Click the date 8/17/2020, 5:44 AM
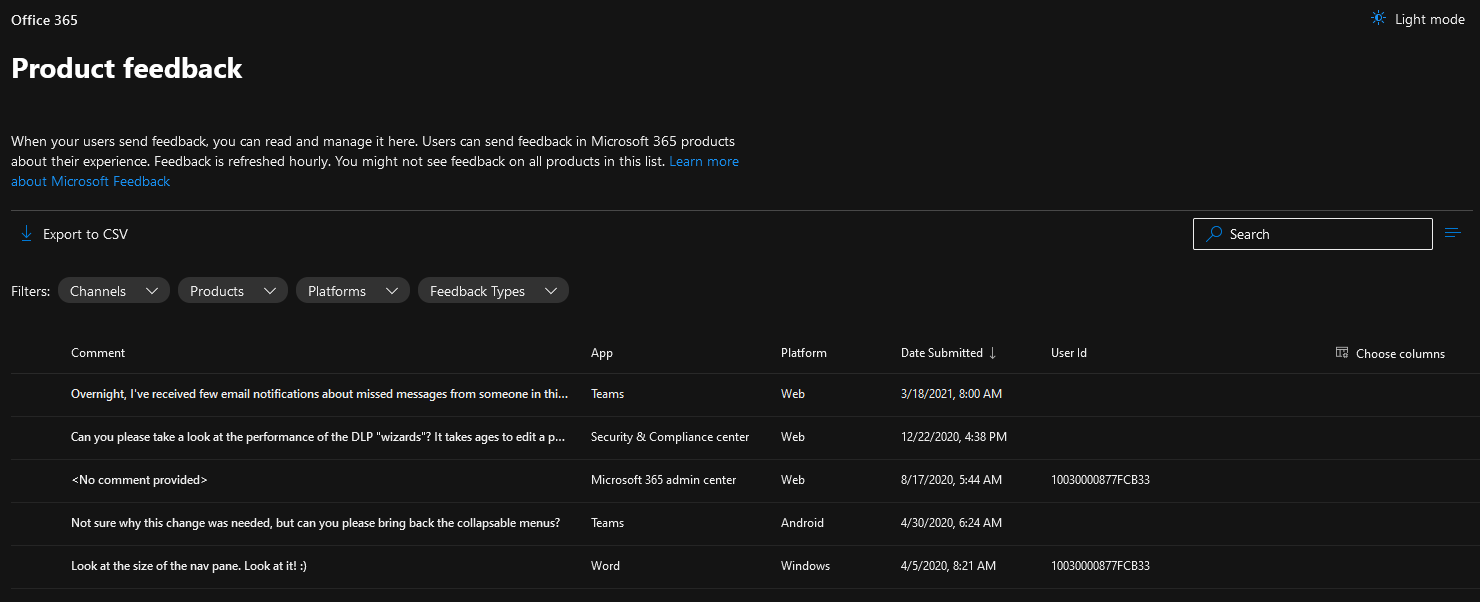This screenshot has width=1480, height=602. point(951,480)
